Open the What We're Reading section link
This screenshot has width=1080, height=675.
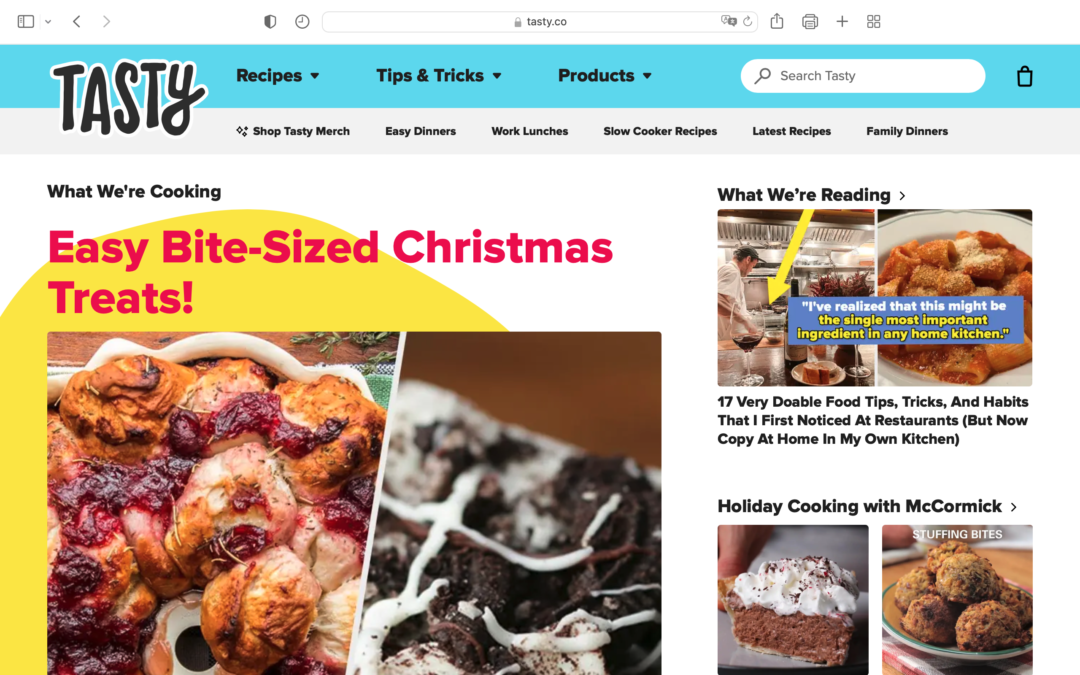(x=811, y=195)
